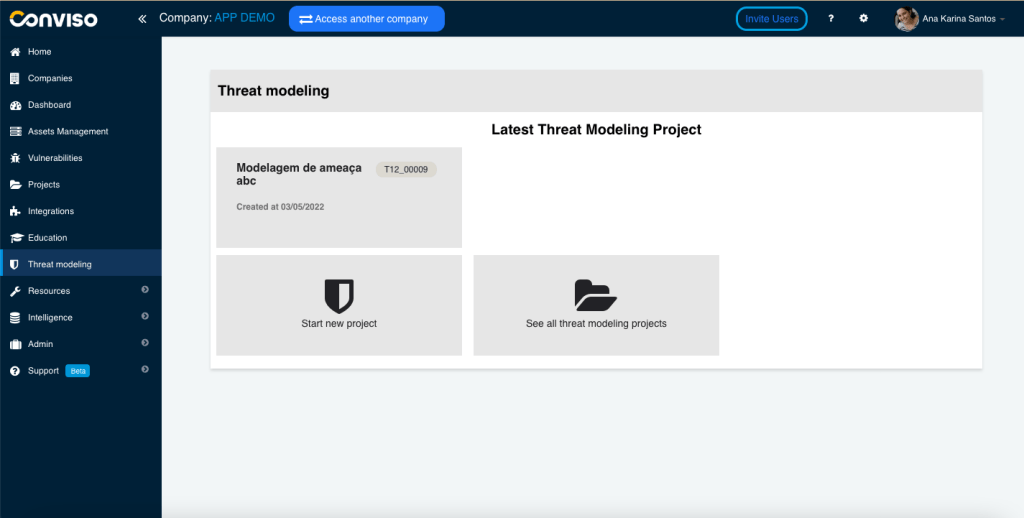The height and width of the screenshot is (518, 1024).
Task: Click the Education graduation cap icon
Action: point(16,238)
